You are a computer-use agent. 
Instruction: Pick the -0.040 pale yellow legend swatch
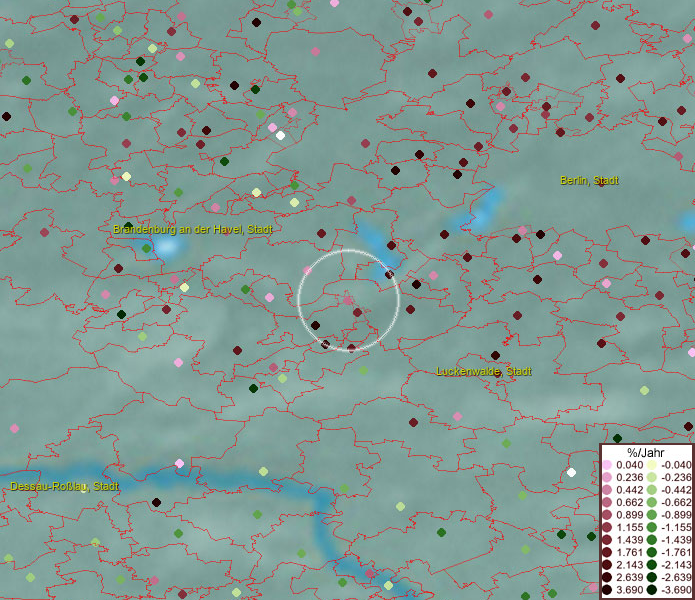point(652,465)
